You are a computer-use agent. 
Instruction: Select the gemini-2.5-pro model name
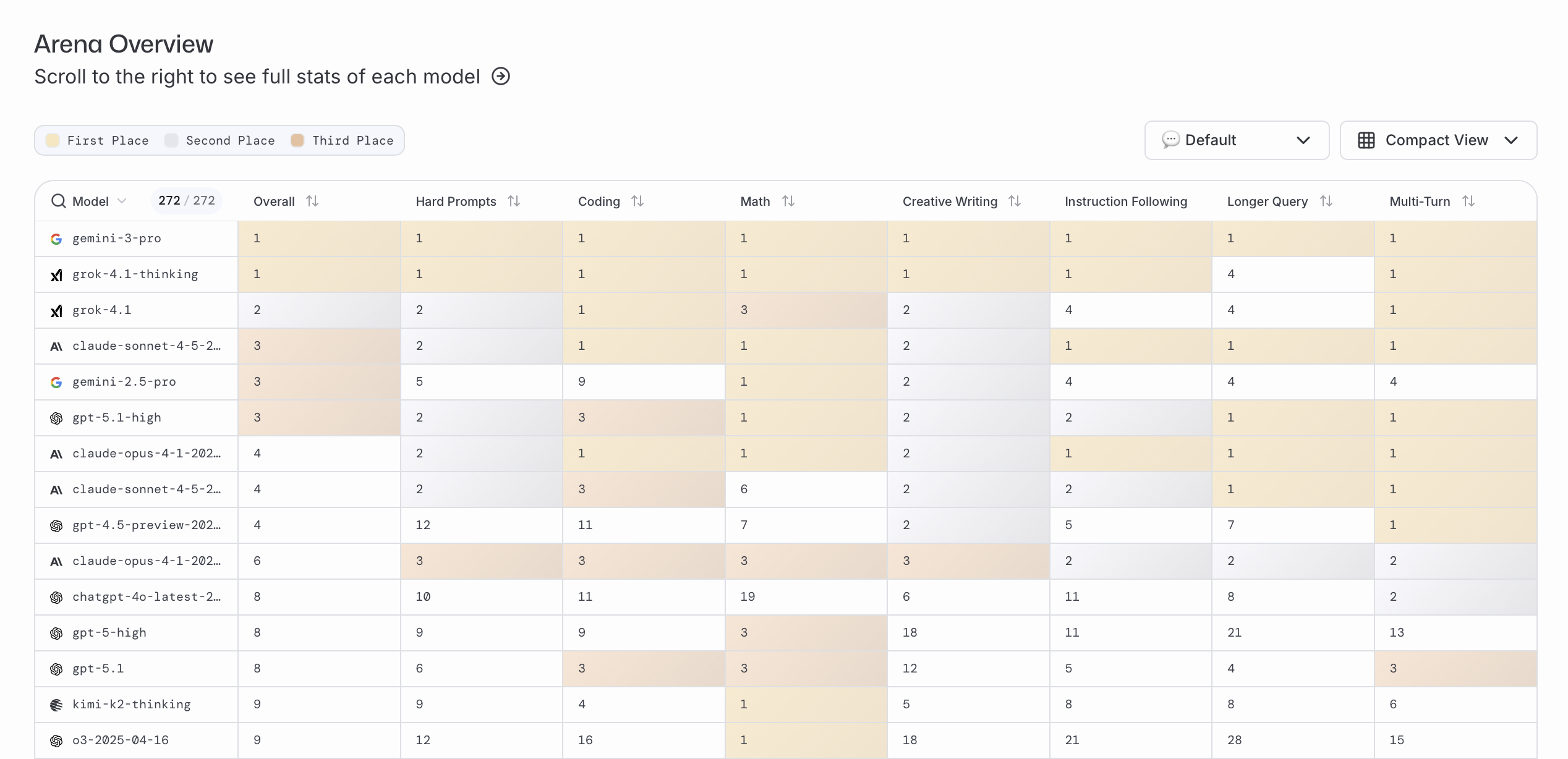(x=124, y=381)
